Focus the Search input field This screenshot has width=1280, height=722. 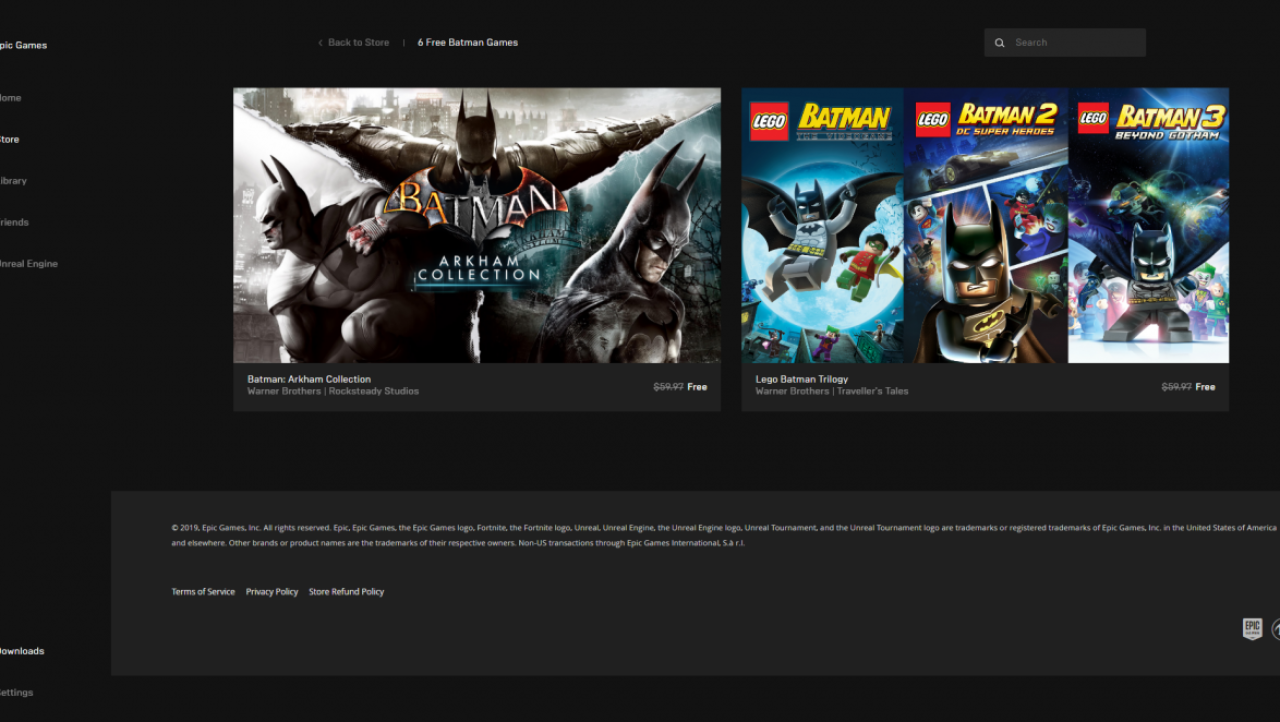click(1065, 43)
